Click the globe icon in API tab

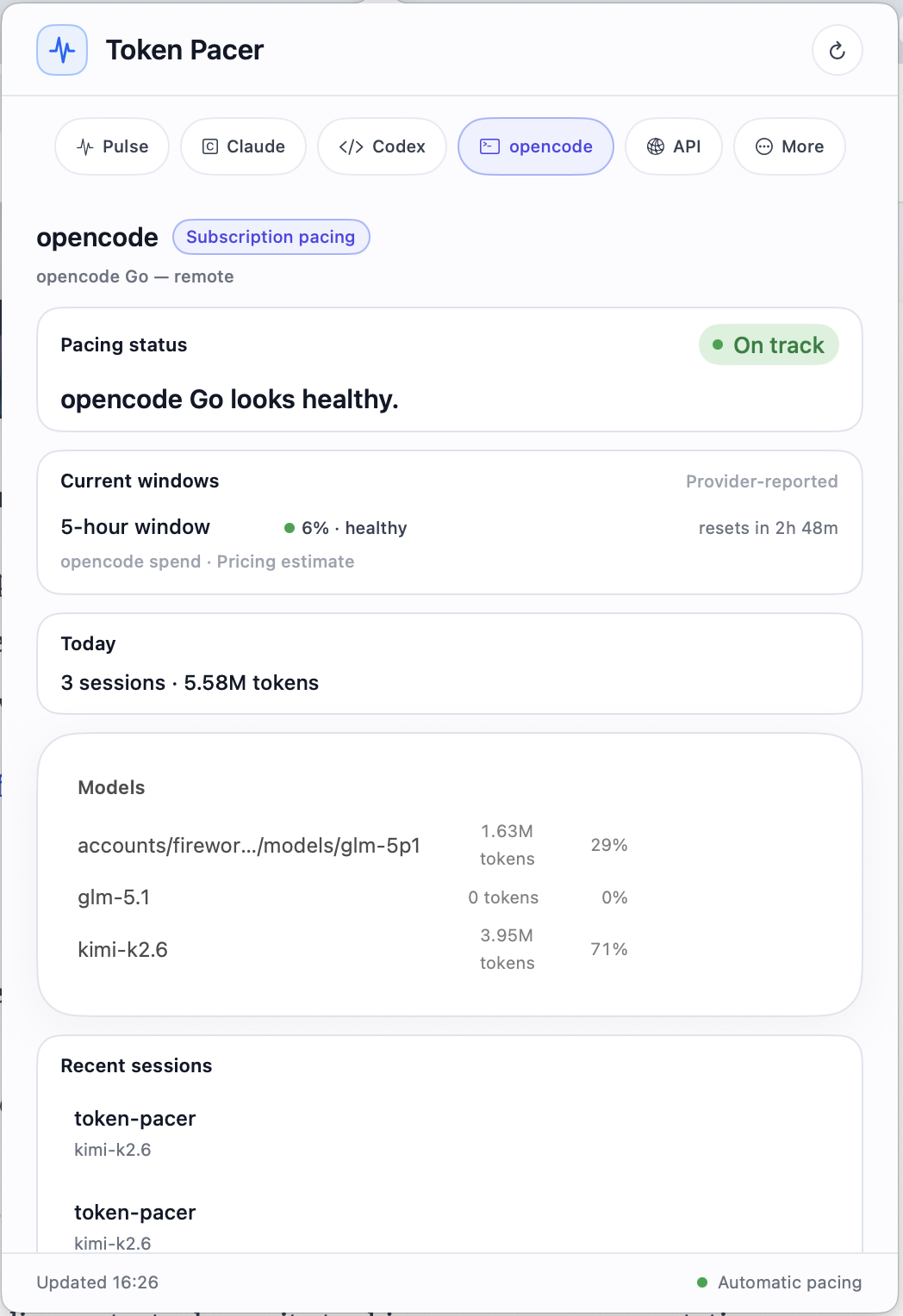pos(656,146)
